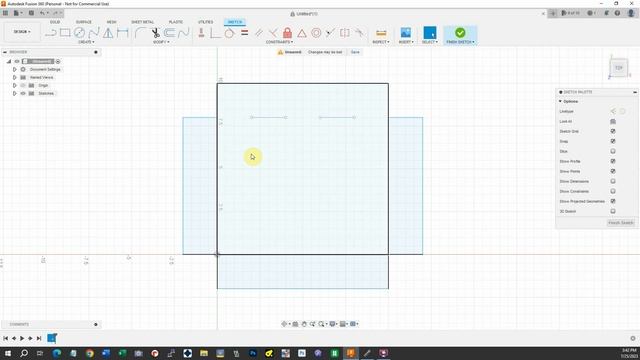Click the Look At icon in Sketch Palette
640x360 pixels.
(613, 121)
